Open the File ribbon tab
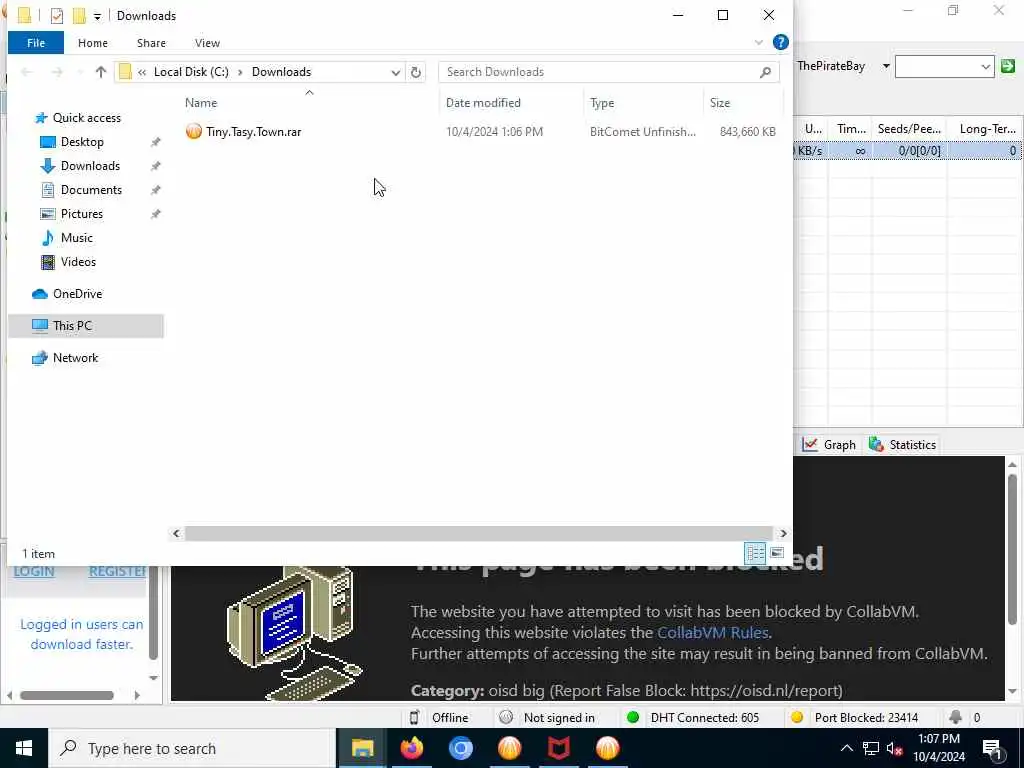 click(36, 43)
